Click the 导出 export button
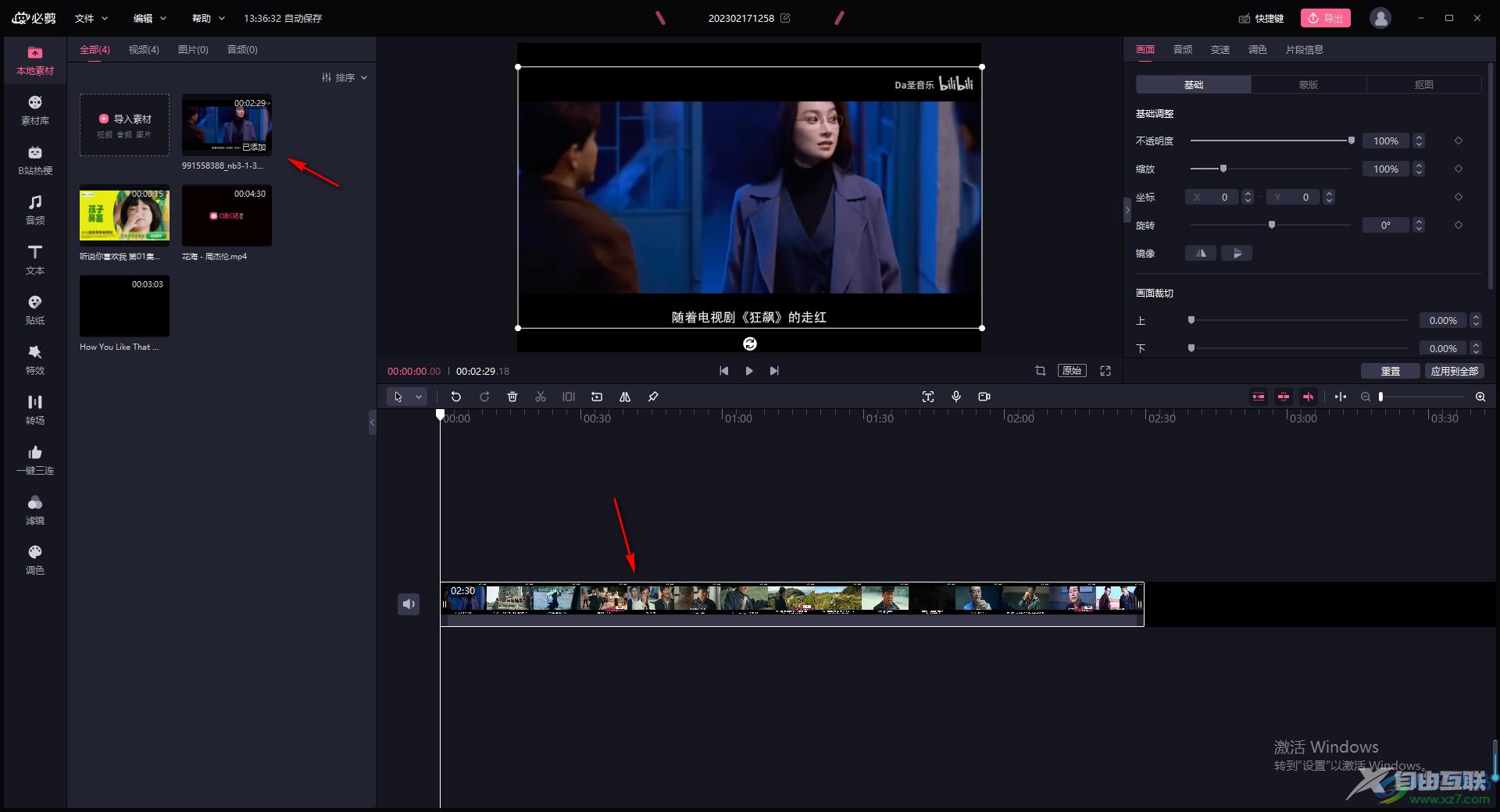 (1326, 18)
